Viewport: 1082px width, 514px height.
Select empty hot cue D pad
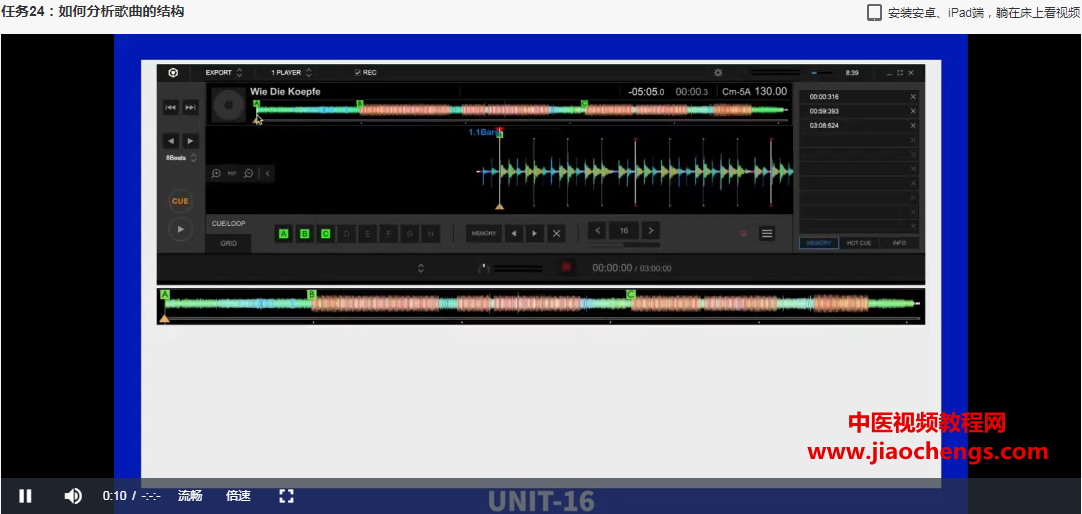coord(346,234)
